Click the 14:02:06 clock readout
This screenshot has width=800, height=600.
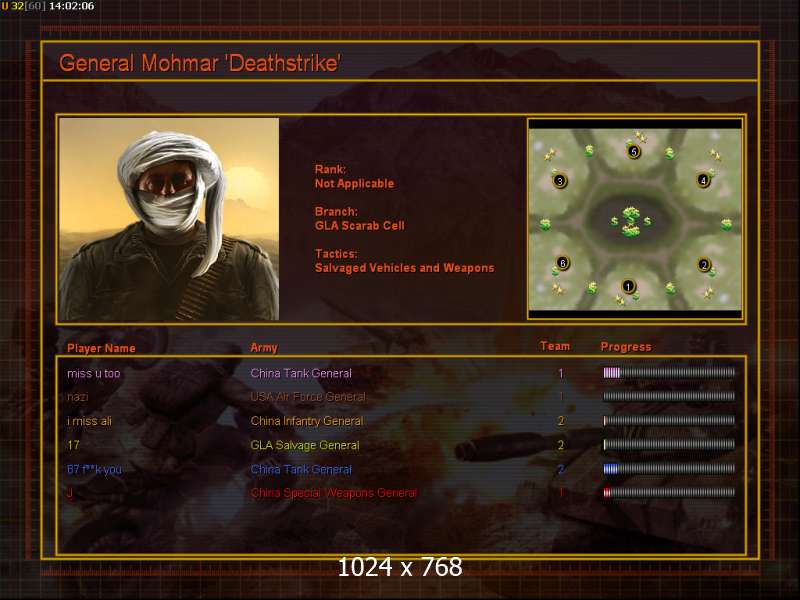(71, 6)
